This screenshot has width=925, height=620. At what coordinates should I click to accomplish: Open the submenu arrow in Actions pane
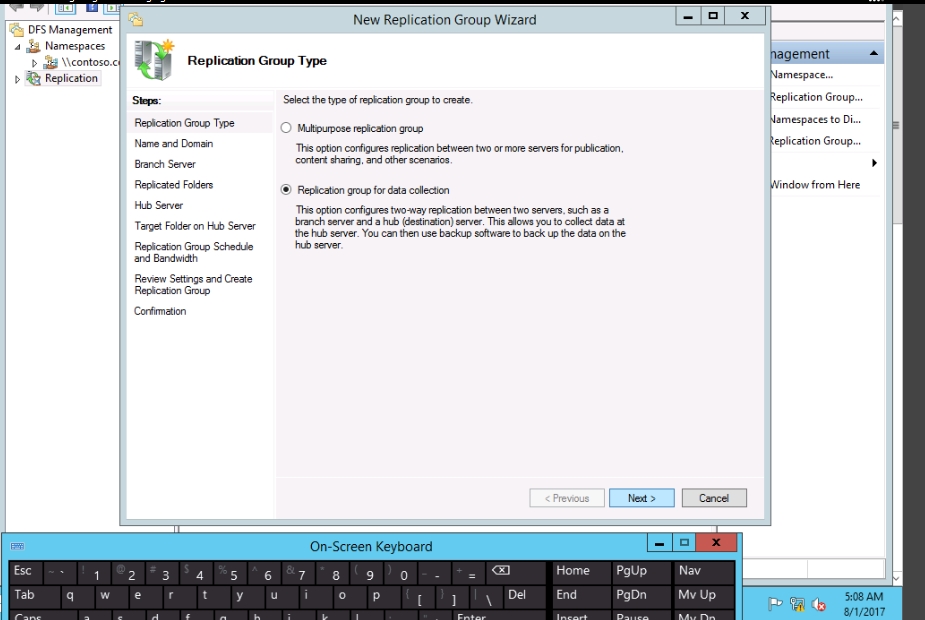pyautogui.click(x=874, y=163)
